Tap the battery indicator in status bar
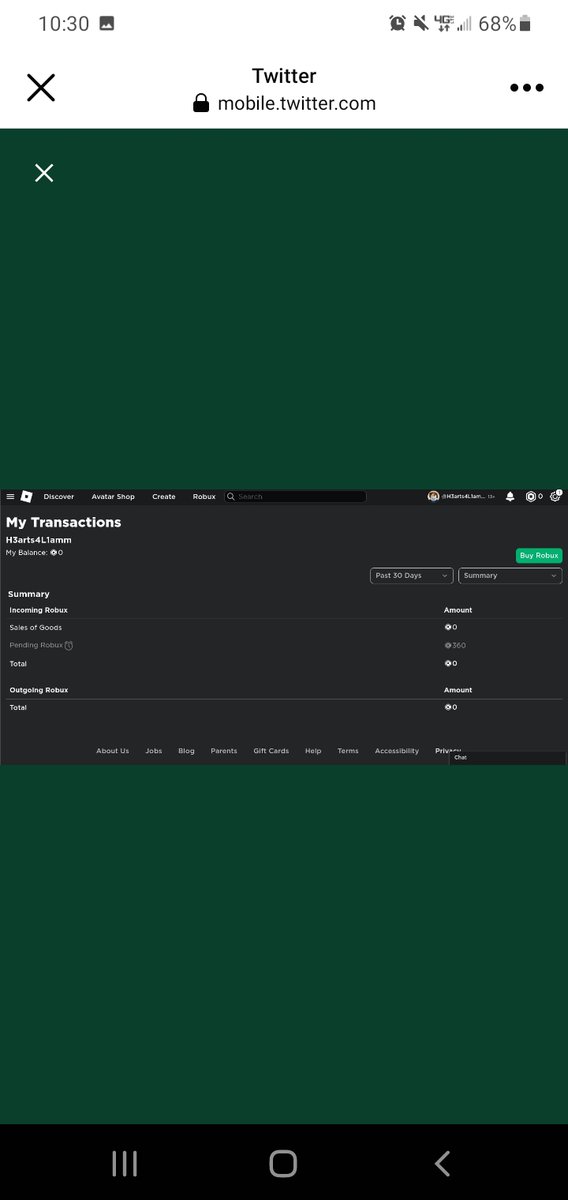This screenshot has height=1200, width=568. [526, 24]
